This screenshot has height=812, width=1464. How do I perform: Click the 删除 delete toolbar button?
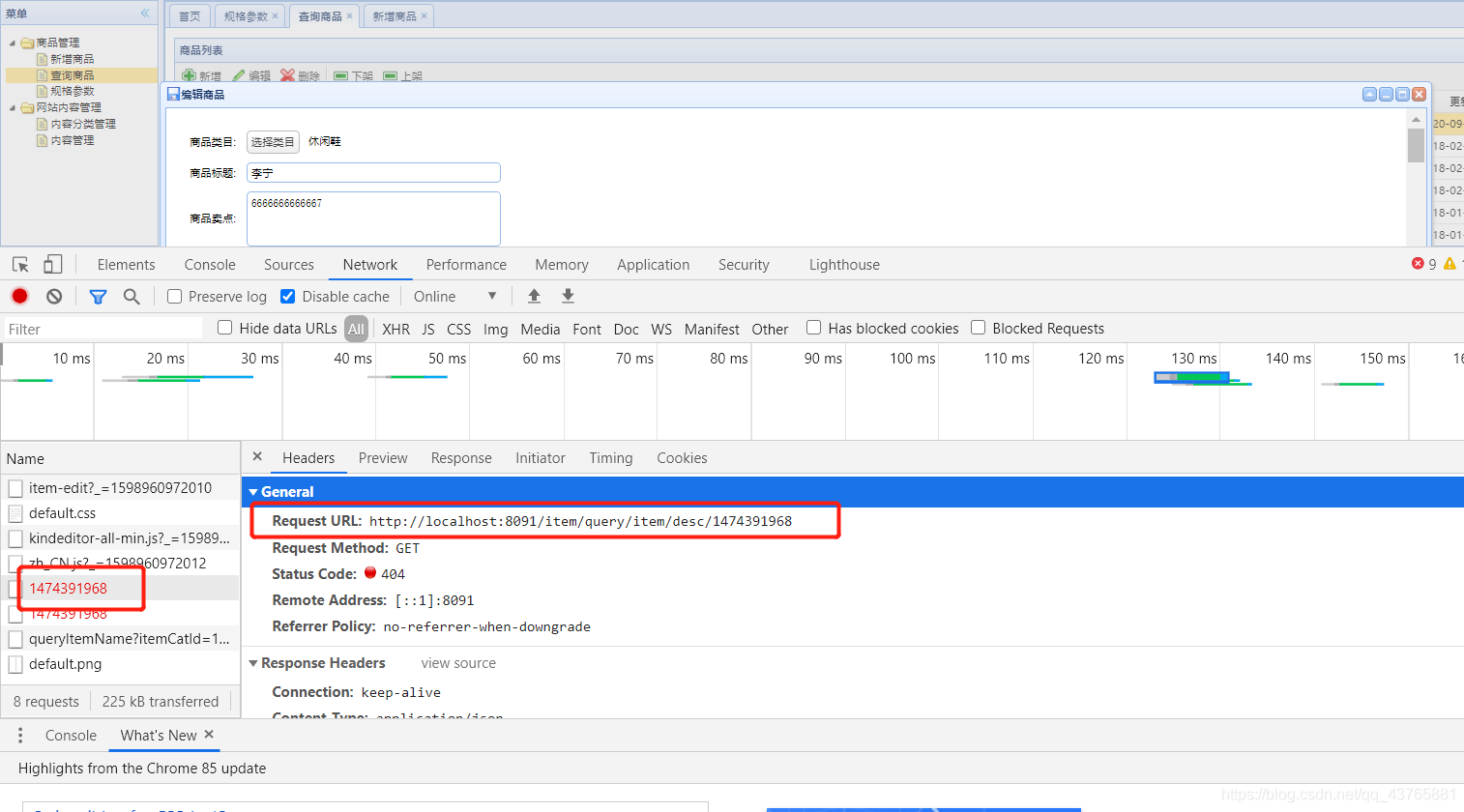pos(300,75)
